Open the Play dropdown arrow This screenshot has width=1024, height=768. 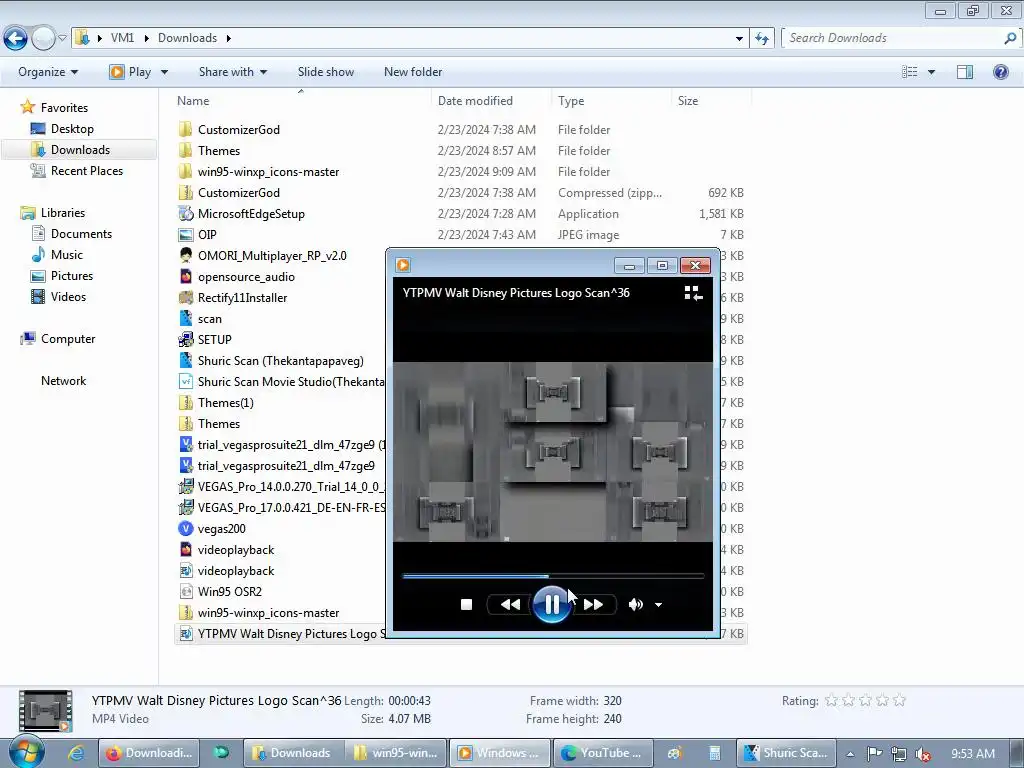165,72
